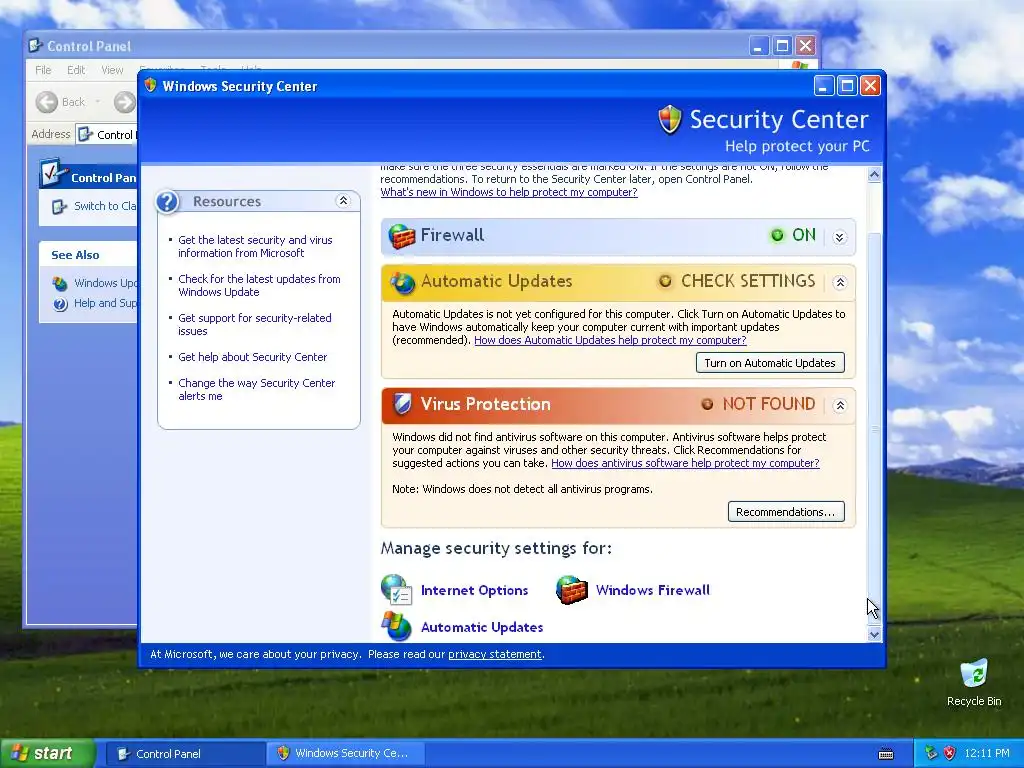
Task: Click the Virus Protection shield icon
Action: click(402, 404)
